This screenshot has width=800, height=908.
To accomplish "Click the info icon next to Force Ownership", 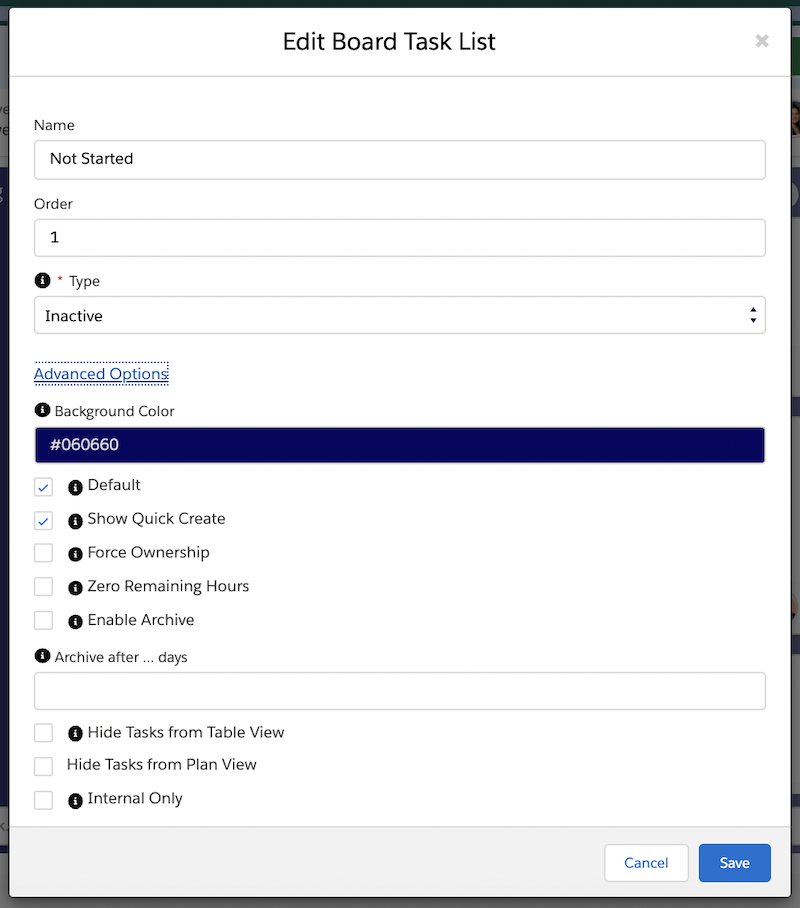I will click(x=75, y=553).
